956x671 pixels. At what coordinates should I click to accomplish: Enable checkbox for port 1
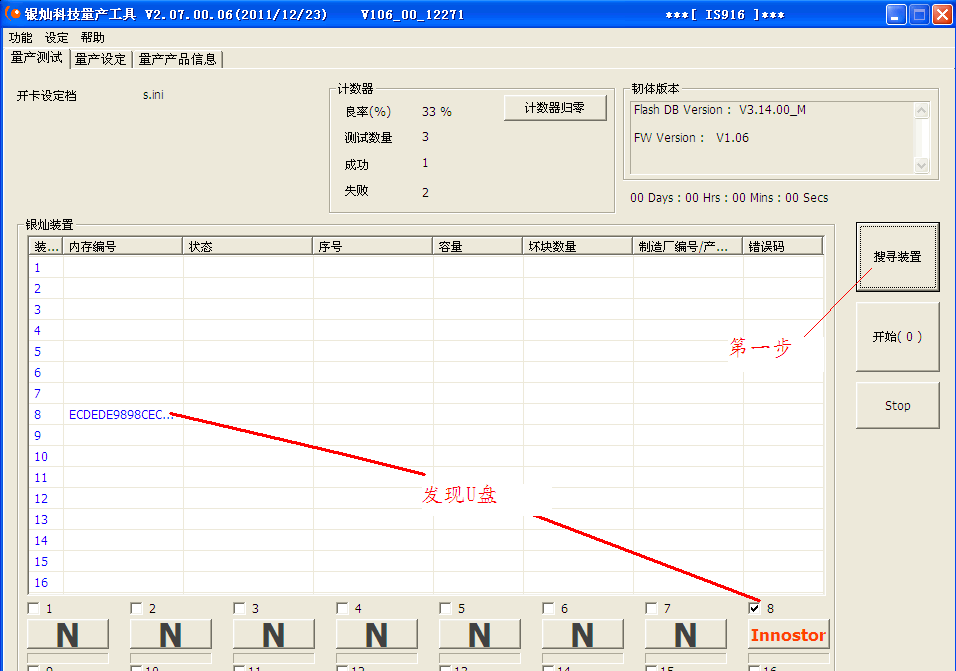34,608
